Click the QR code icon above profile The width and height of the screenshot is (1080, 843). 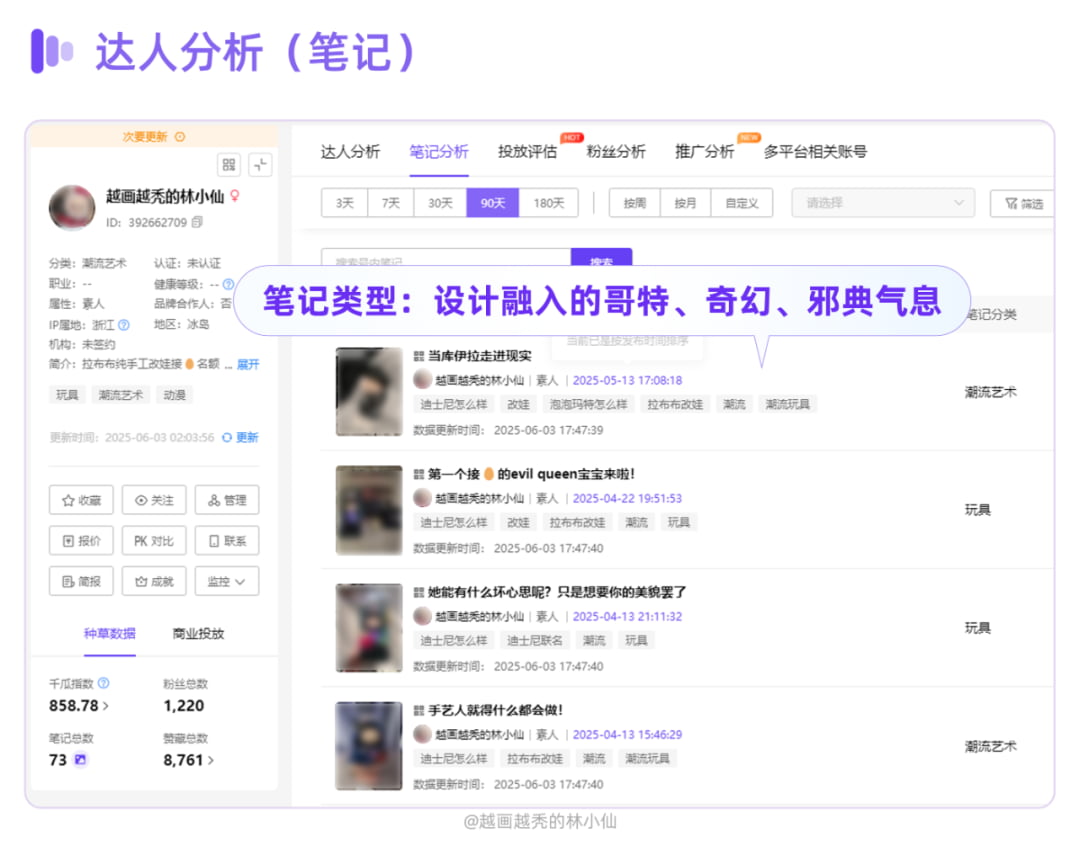[x=229, y=165]
